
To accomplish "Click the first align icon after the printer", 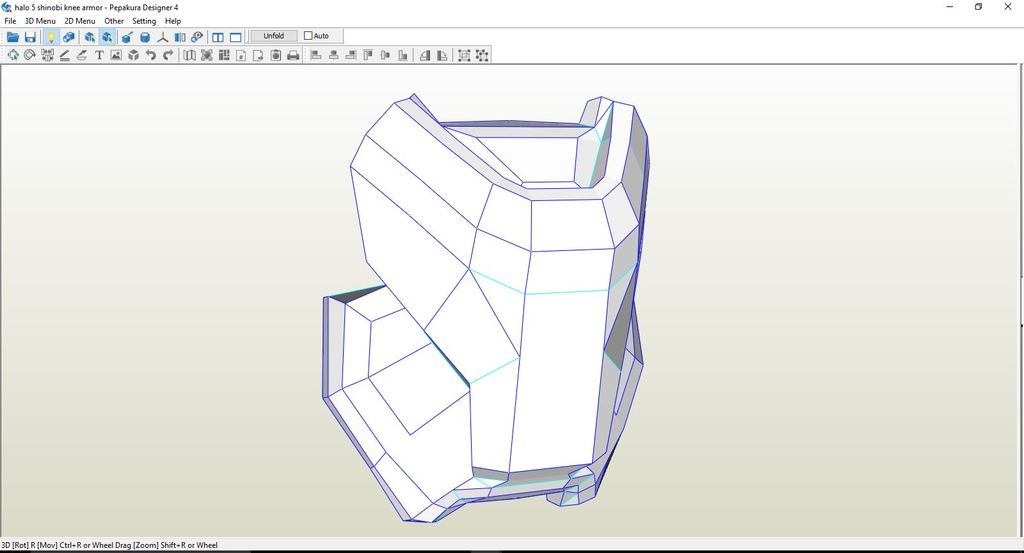I will click(x=316, y=55).
